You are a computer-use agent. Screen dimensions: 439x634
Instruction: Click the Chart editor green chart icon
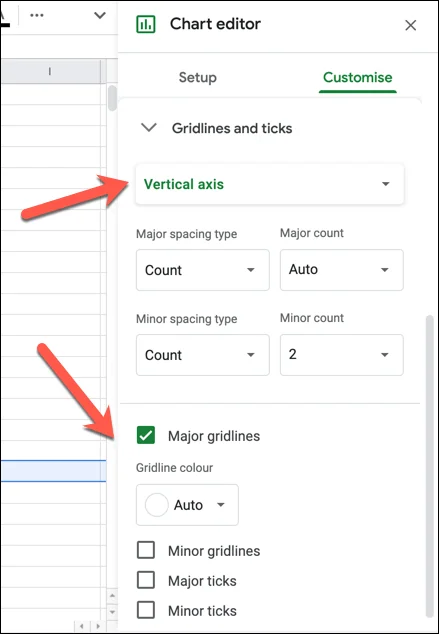pyautogui.click(x=146, y=24)
